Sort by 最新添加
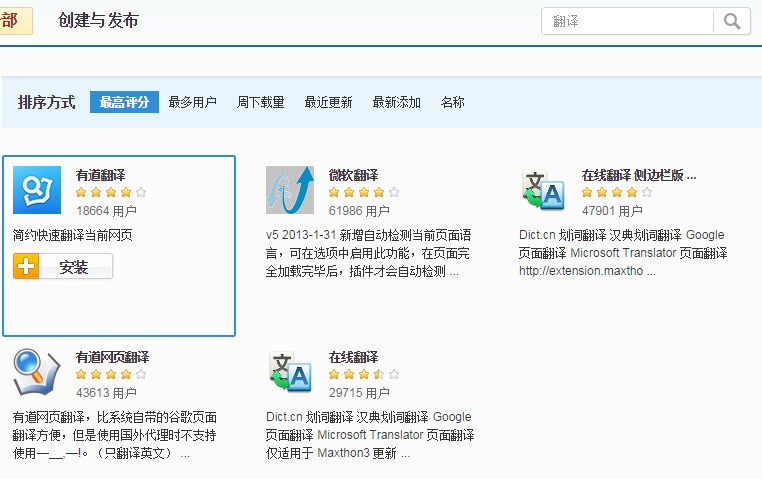The image size is (762, 479). [397, 102]
